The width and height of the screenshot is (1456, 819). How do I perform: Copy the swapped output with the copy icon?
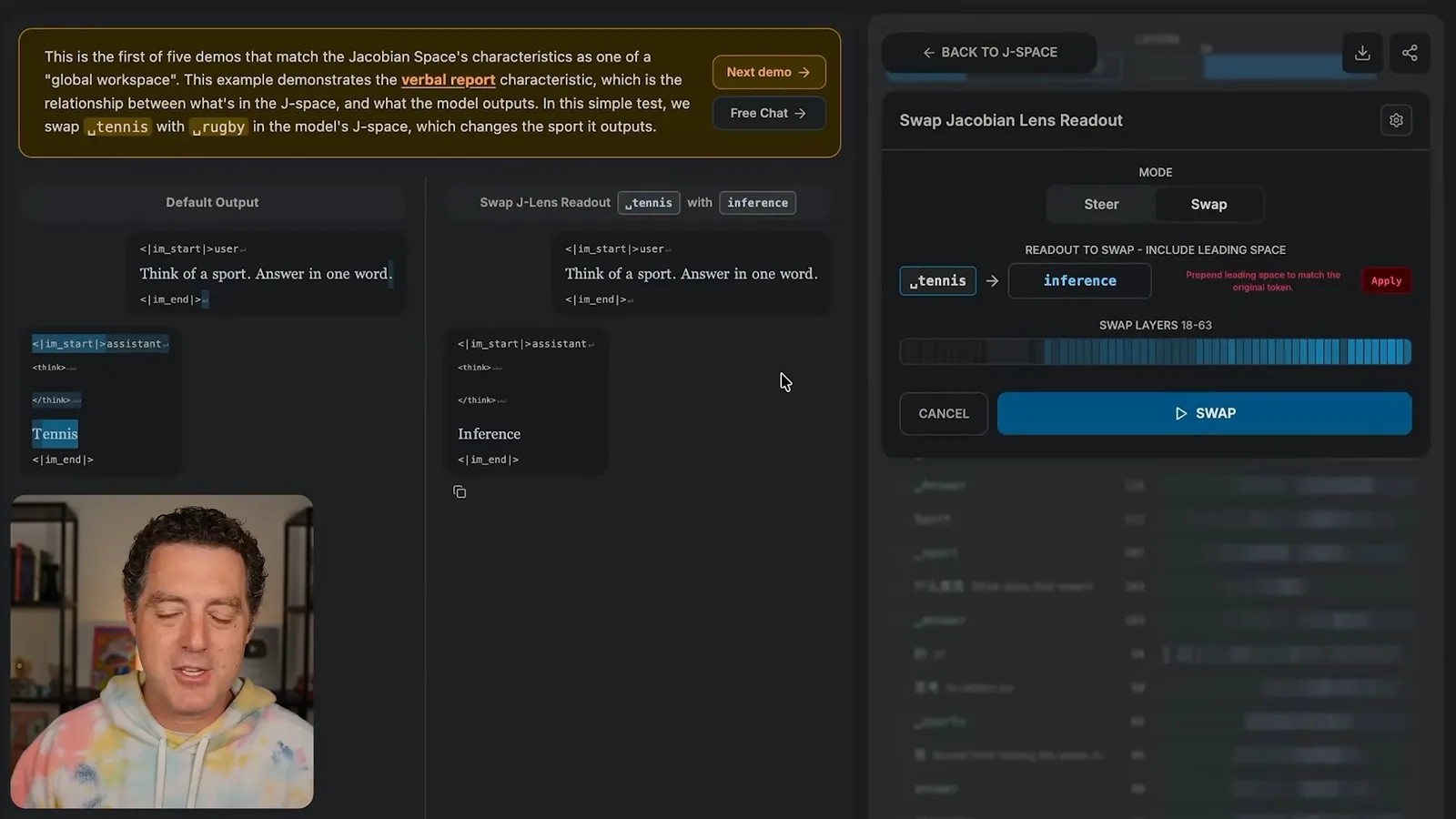tap(460, 492)
